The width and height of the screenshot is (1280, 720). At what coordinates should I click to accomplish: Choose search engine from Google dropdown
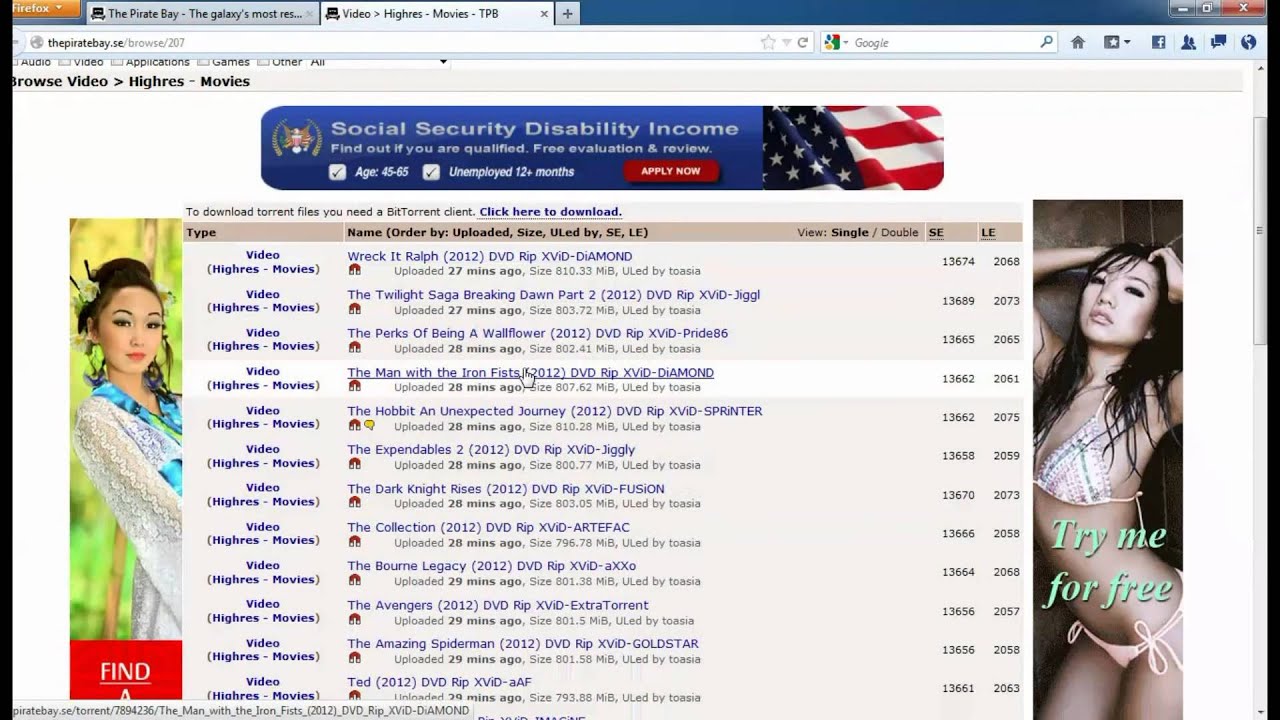(836, 42)
